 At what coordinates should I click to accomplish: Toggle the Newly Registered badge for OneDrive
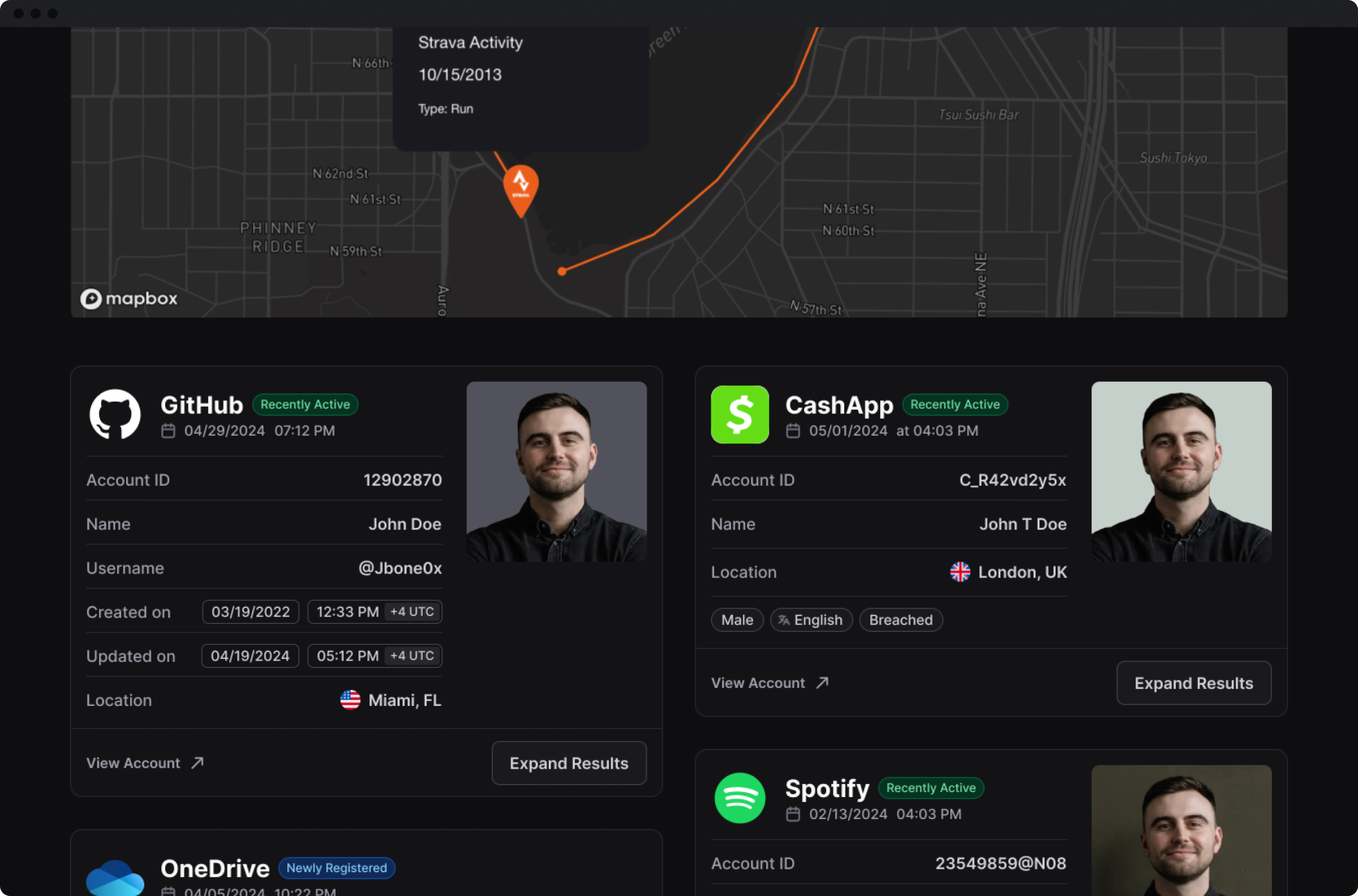point(337,868)
